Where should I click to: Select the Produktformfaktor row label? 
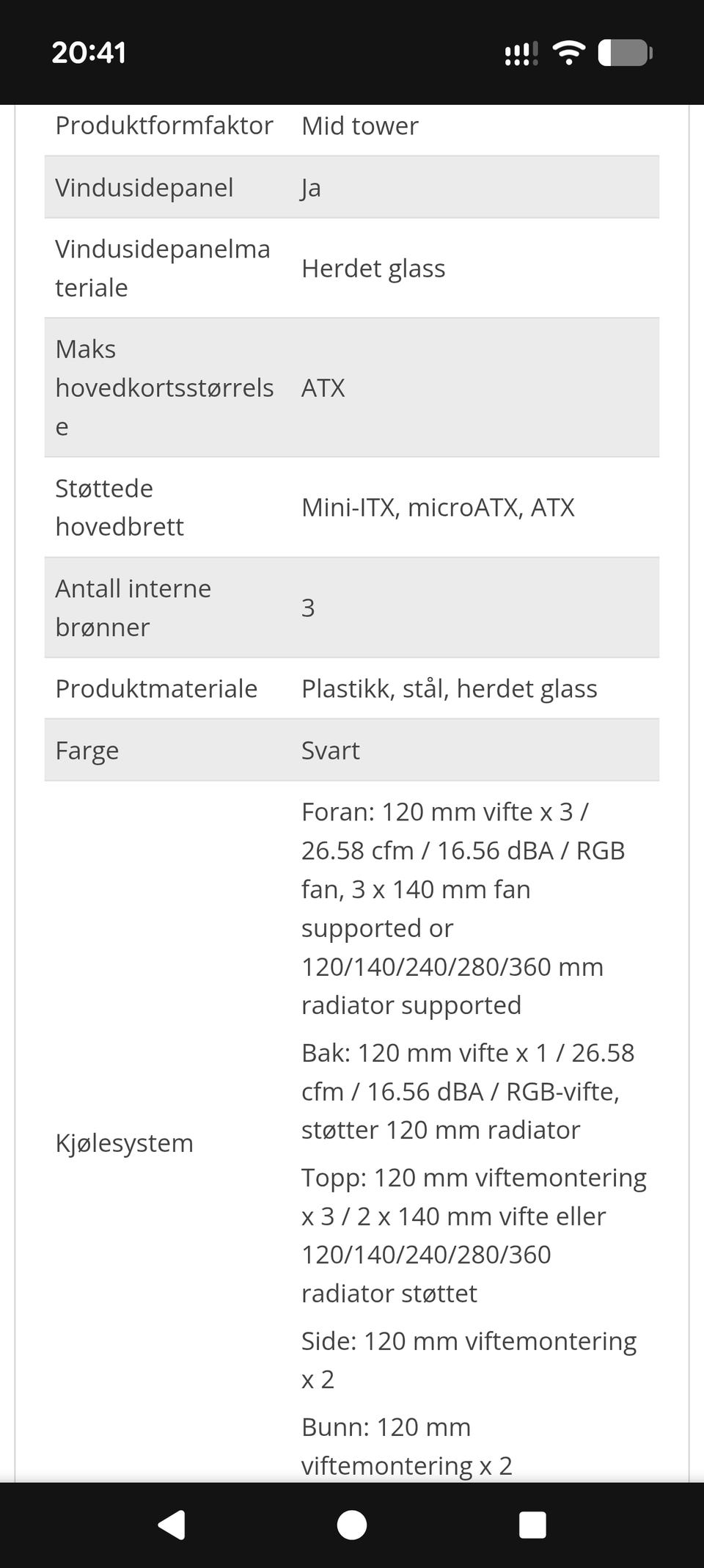(164, 125)
